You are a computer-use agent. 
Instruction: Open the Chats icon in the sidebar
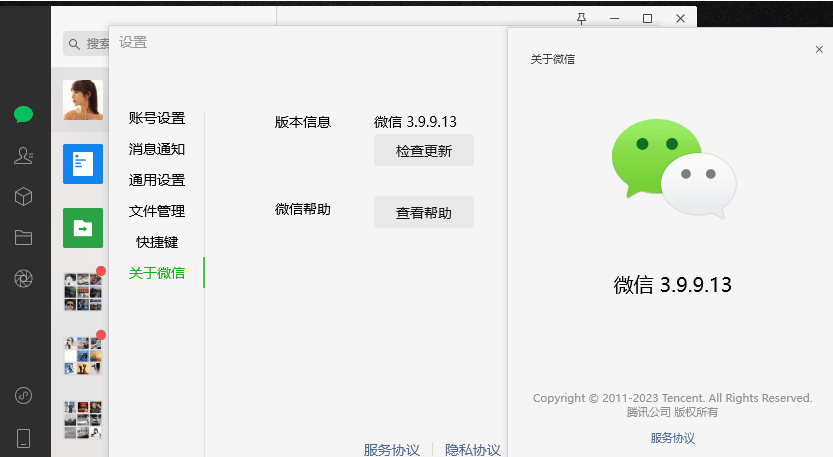tap(23, 114)
